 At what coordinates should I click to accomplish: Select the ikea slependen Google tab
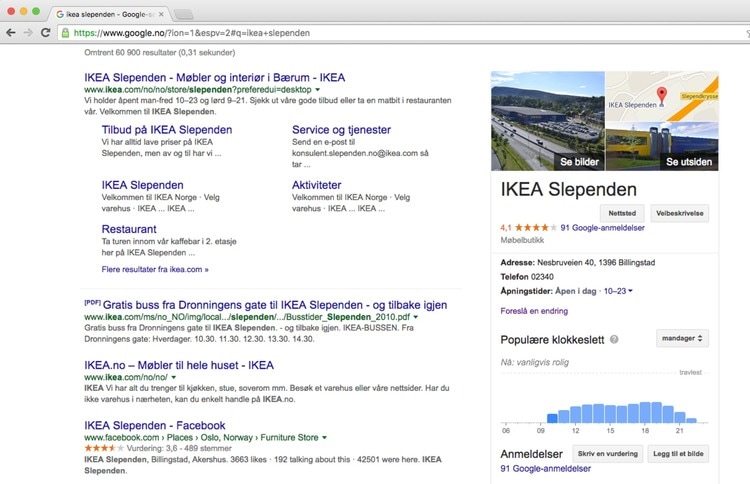(108, 13)
